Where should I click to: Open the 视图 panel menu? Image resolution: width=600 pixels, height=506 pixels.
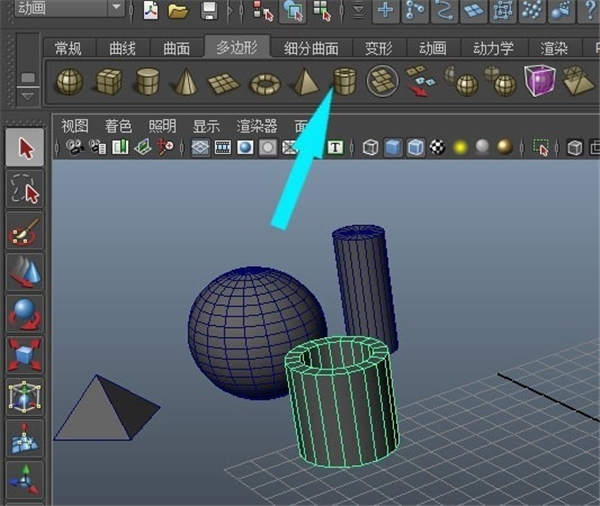[x=75, y=126]
